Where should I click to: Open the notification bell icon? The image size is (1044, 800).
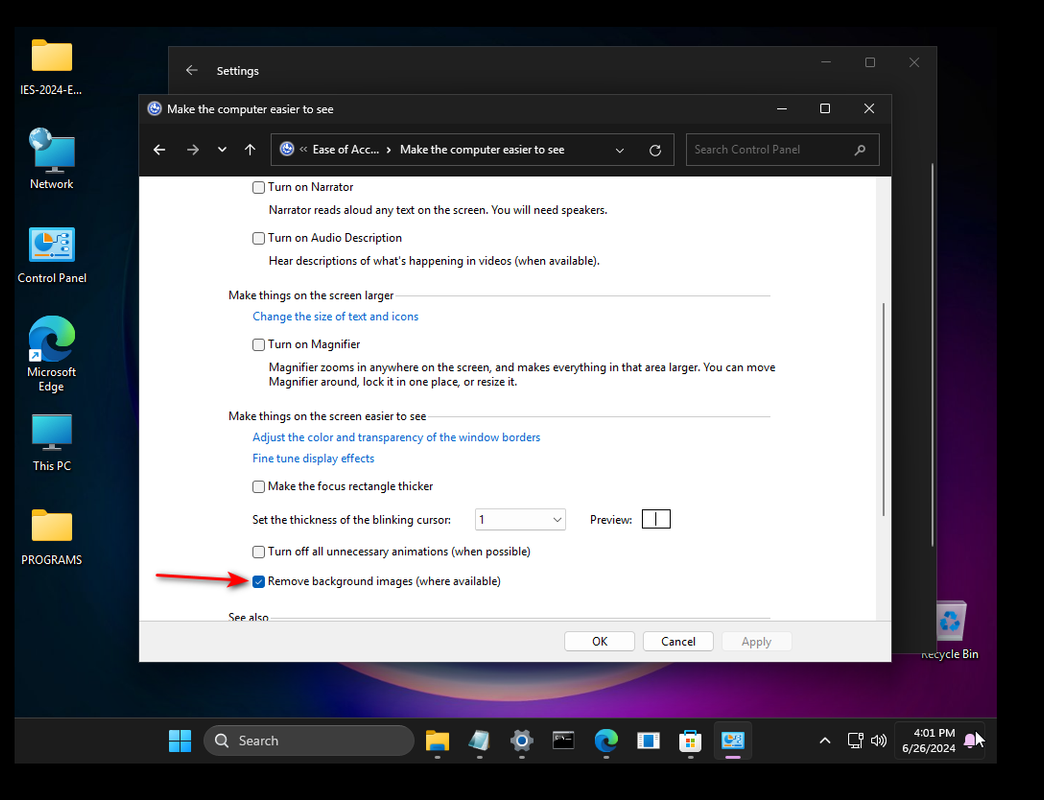point(971,740)
